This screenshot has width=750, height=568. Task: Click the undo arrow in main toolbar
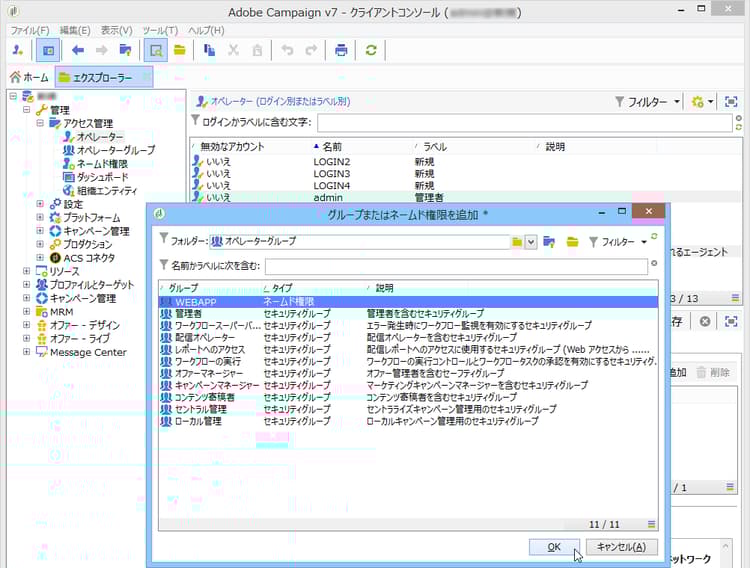click(287, 50)
